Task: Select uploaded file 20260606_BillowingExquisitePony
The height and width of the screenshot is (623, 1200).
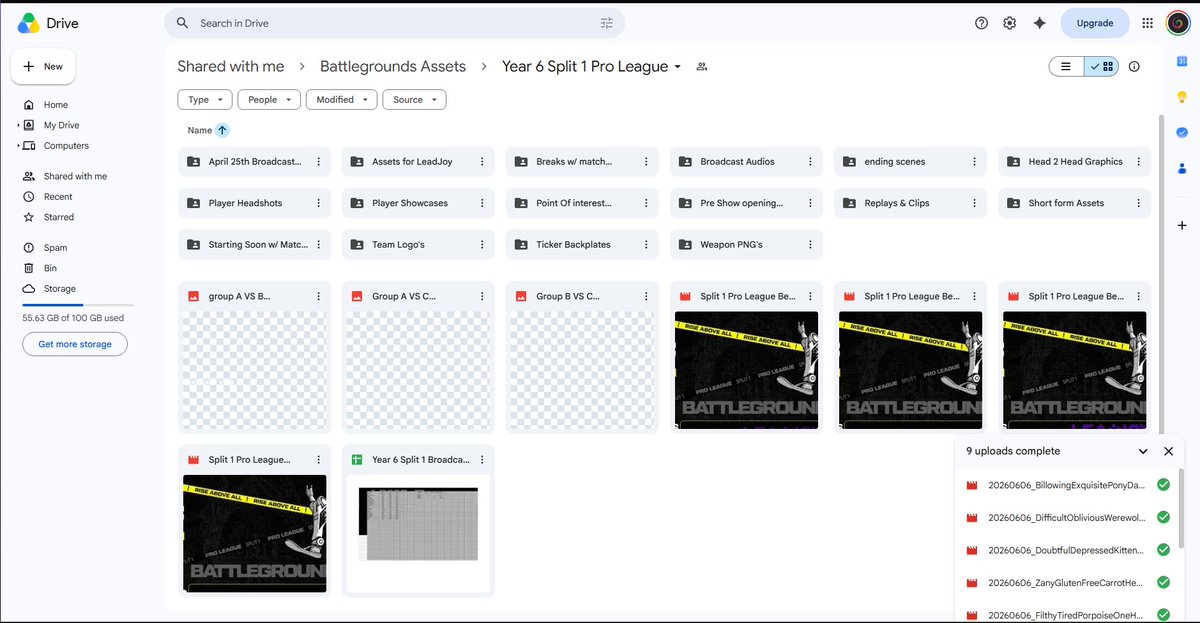Action: [1069, 485]
